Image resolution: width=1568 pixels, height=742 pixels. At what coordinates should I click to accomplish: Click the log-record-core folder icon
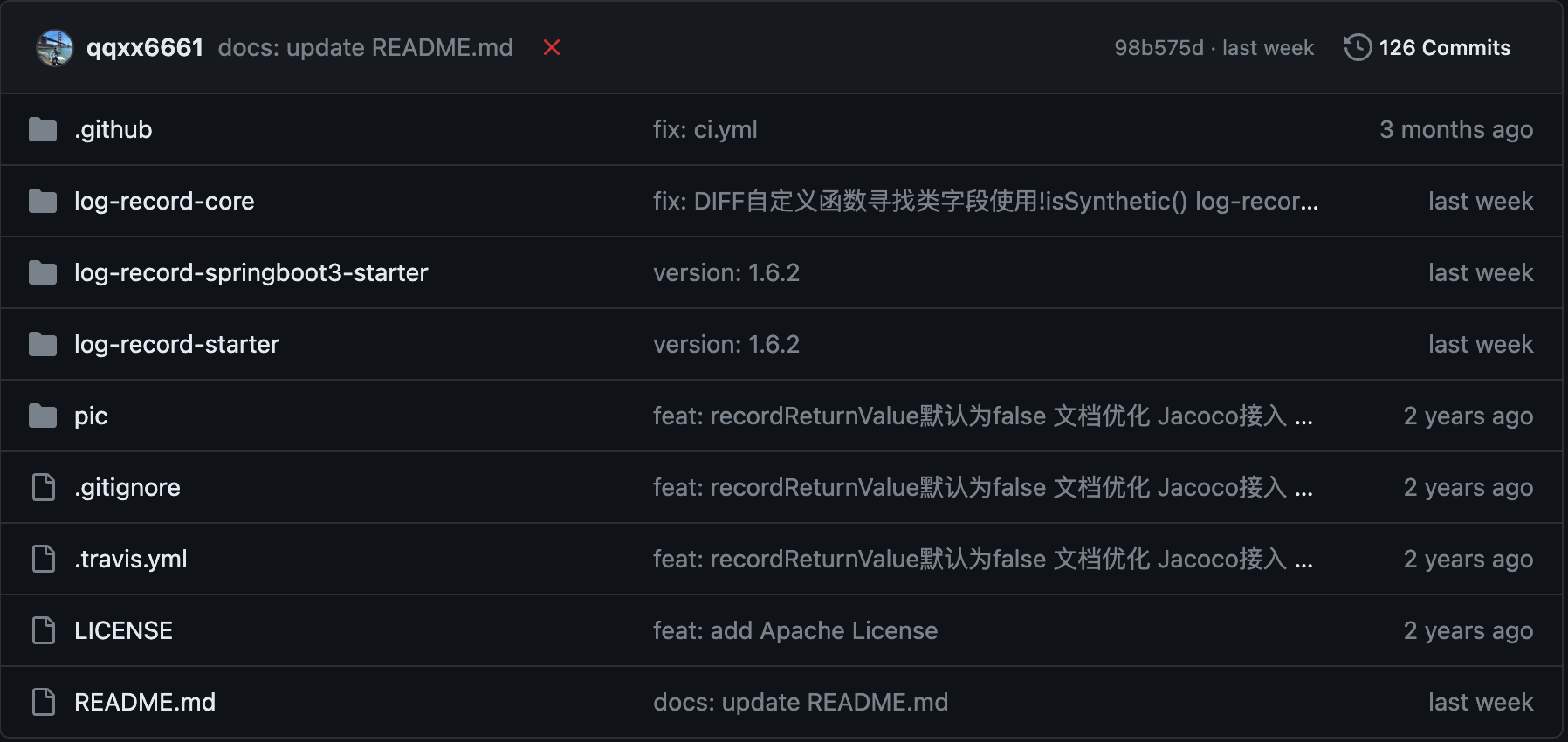pos(43,201)
